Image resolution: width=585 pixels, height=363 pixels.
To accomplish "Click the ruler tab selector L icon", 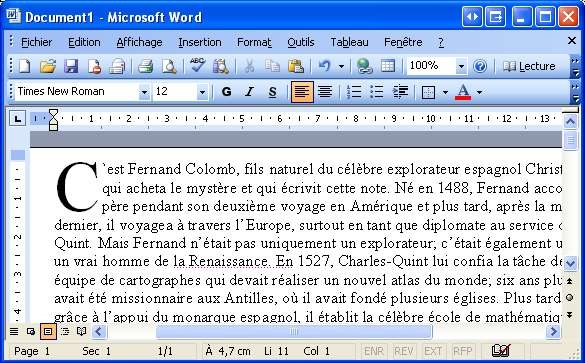I will pyautogui.click(x=17, y=119).
